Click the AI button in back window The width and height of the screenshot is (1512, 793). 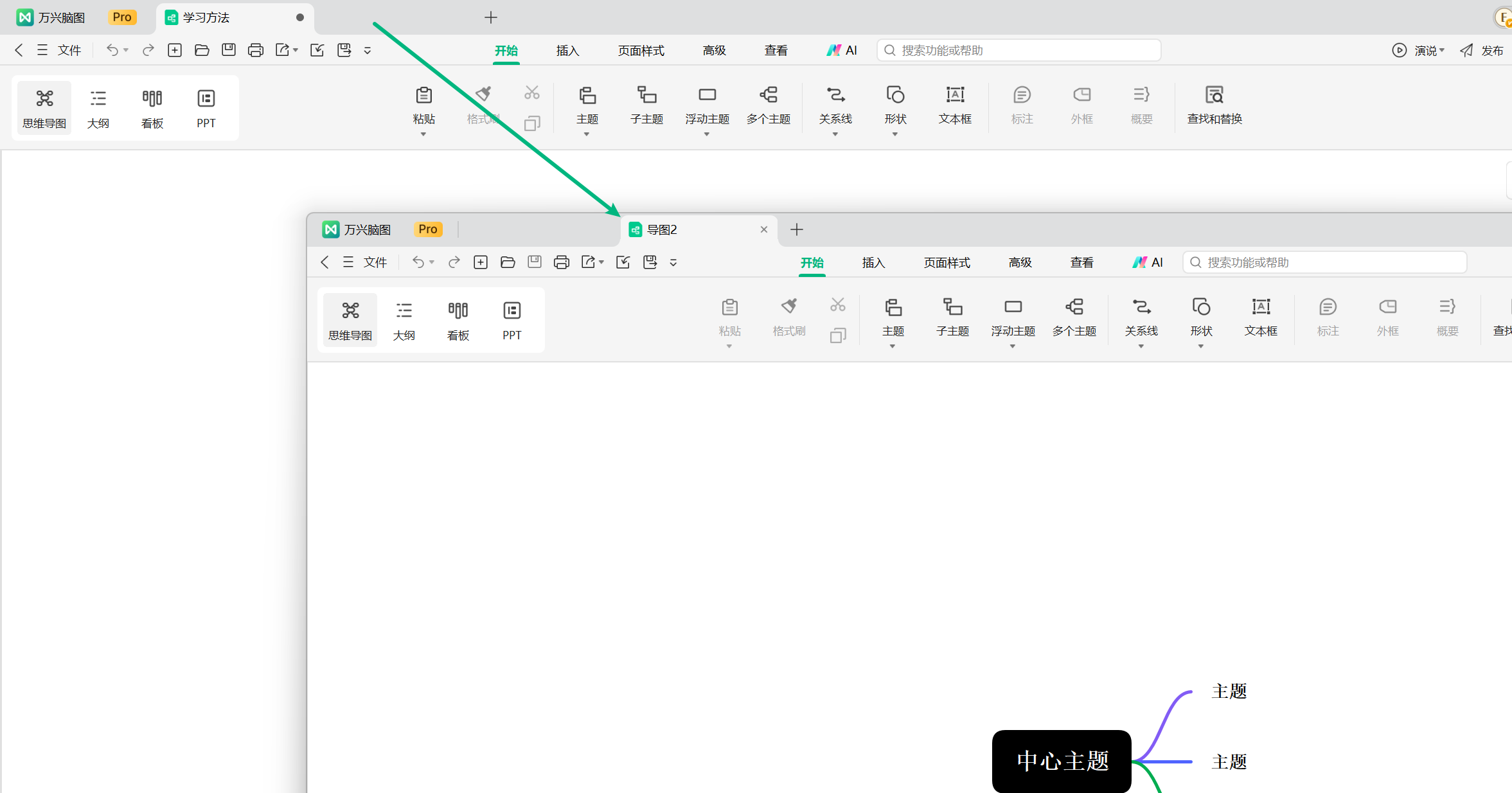[842, 50]
